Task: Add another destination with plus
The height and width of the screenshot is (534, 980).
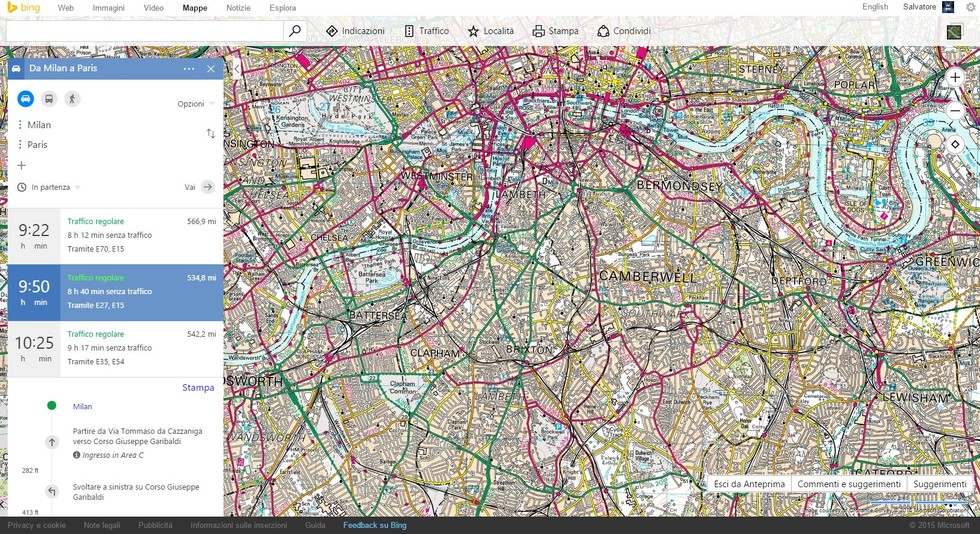Action: click(x=22, y=166)
